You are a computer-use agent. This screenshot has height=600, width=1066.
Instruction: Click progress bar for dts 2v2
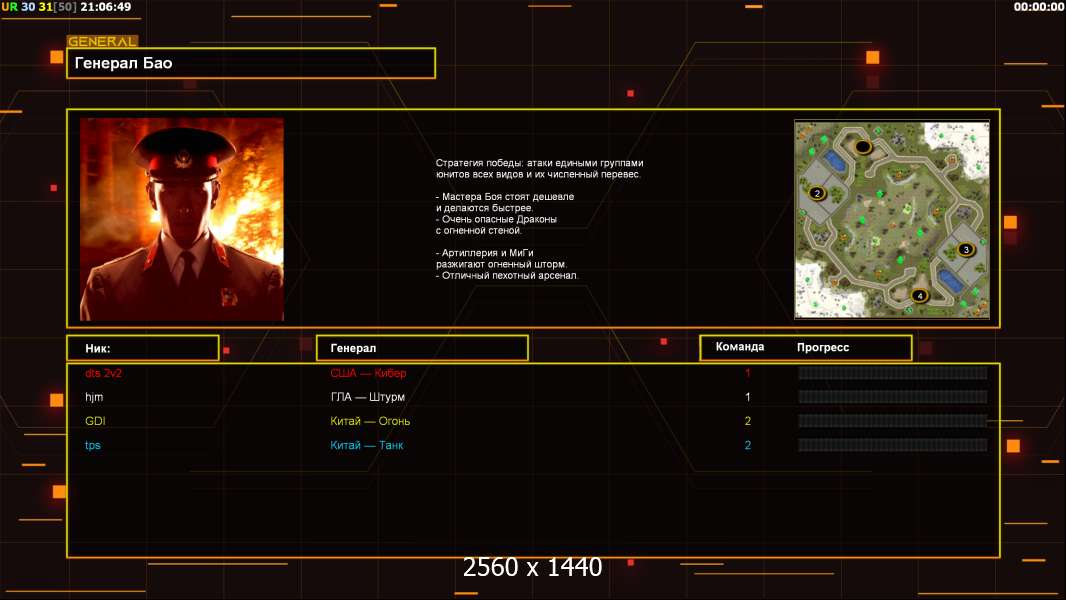pos(892,372)
